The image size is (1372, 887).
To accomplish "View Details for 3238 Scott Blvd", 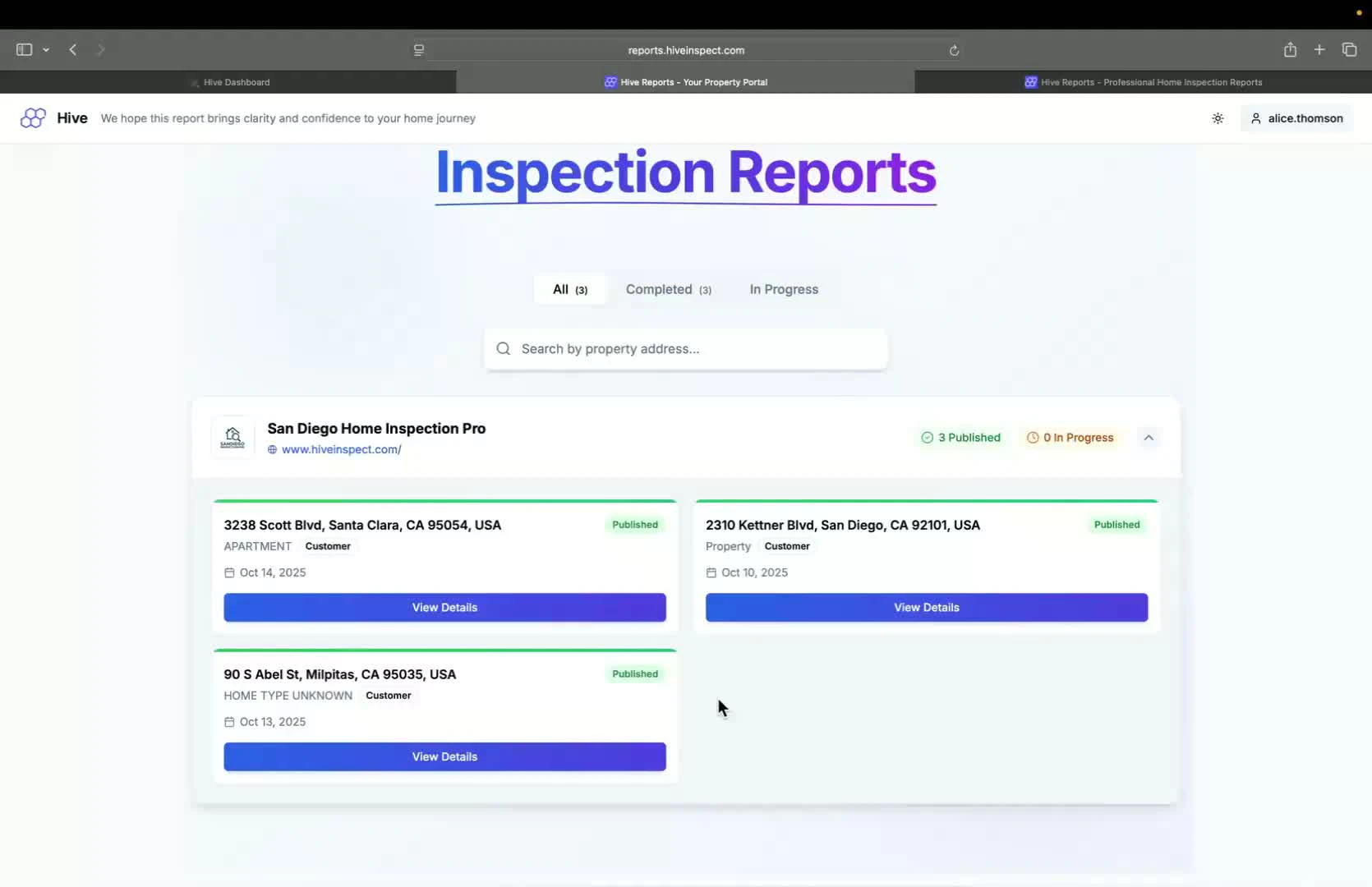I will point(444,607).
